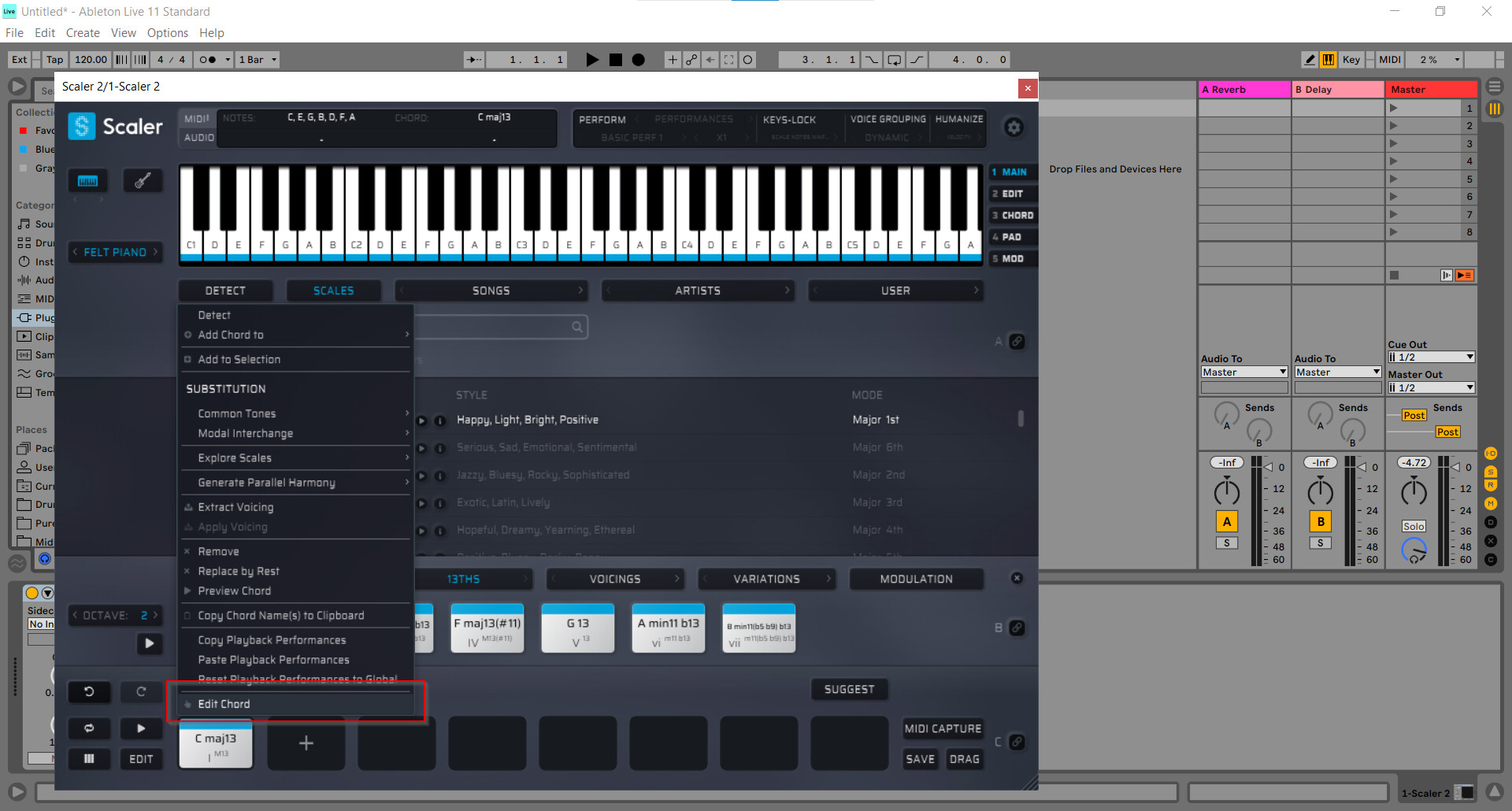Select Copy Chord Name(s) to Clipboard
Image resolution: width=1512 pixels, height=811 pixels.
296,616
